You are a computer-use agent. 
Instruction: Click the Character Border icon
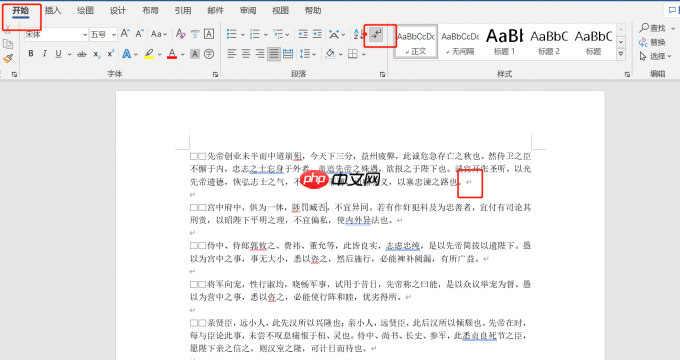[209, 34]
